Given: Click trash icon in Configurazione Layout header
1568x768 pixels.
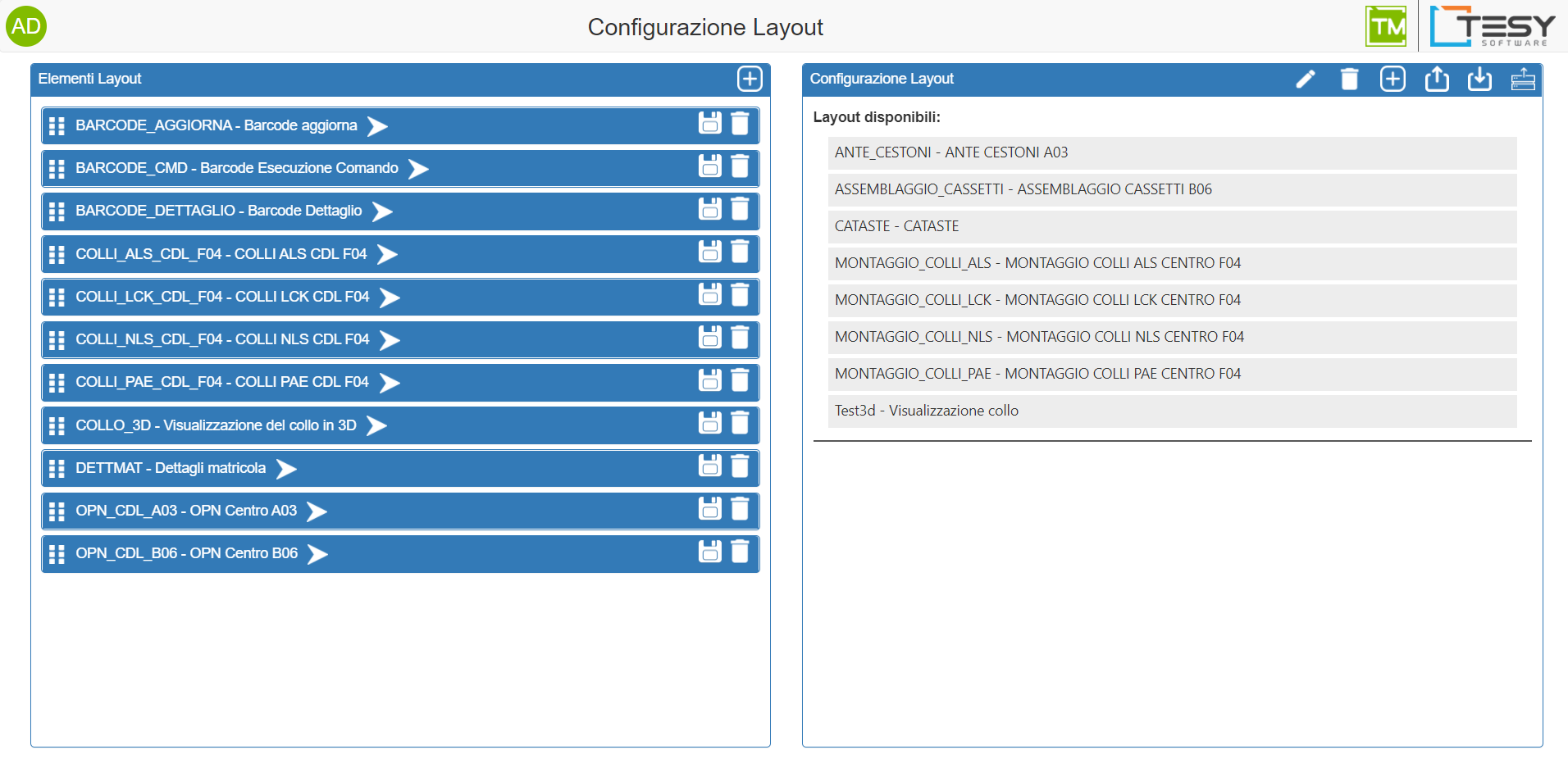Looking at the screenshot, I should pyautogui.click(x=1349, y=79).
